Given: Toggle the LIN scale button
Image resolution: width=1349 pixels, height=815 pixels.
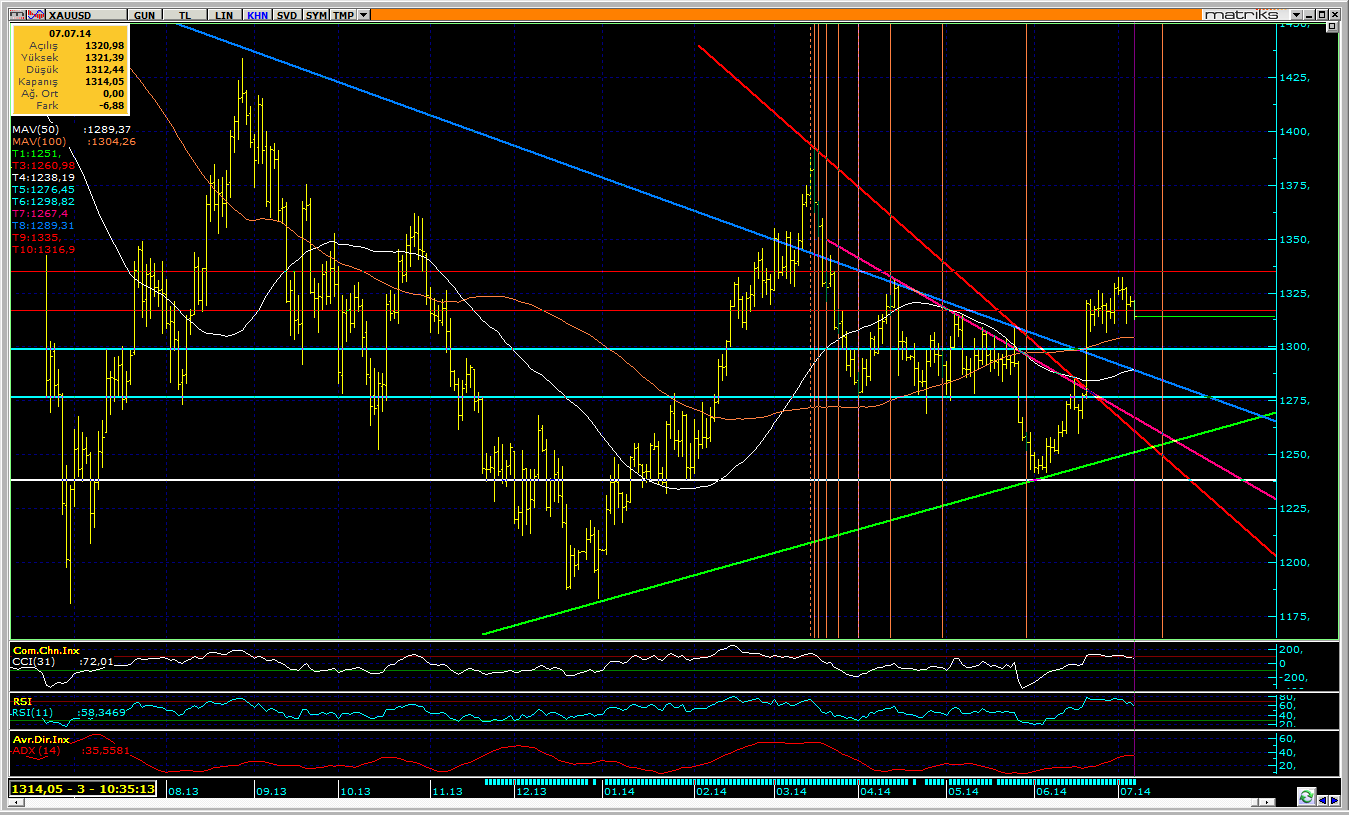Looking at the screenshot, I should click(x=224, y=15).
